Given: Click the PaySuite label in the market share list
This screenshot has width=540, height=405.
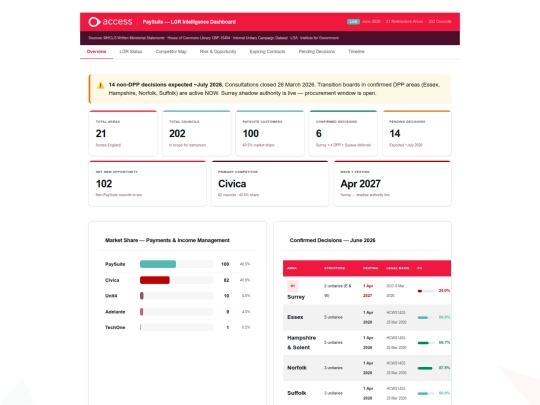Looking at the screenshot, I should [x=115, y=264].
